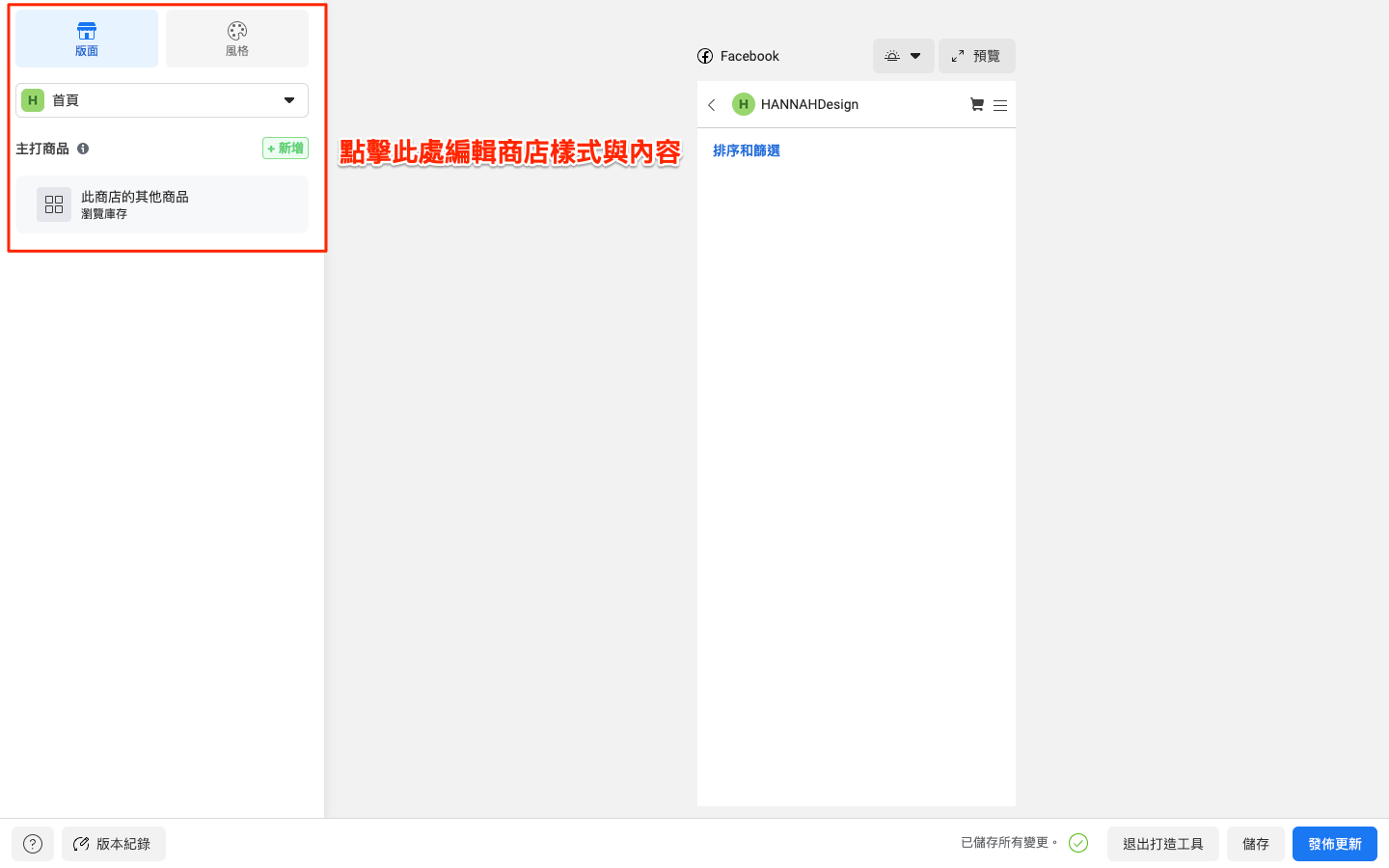Open the 此商店的其他商品 section
The height and width of the screenshot is (868, 1389).
pos(162,204)
